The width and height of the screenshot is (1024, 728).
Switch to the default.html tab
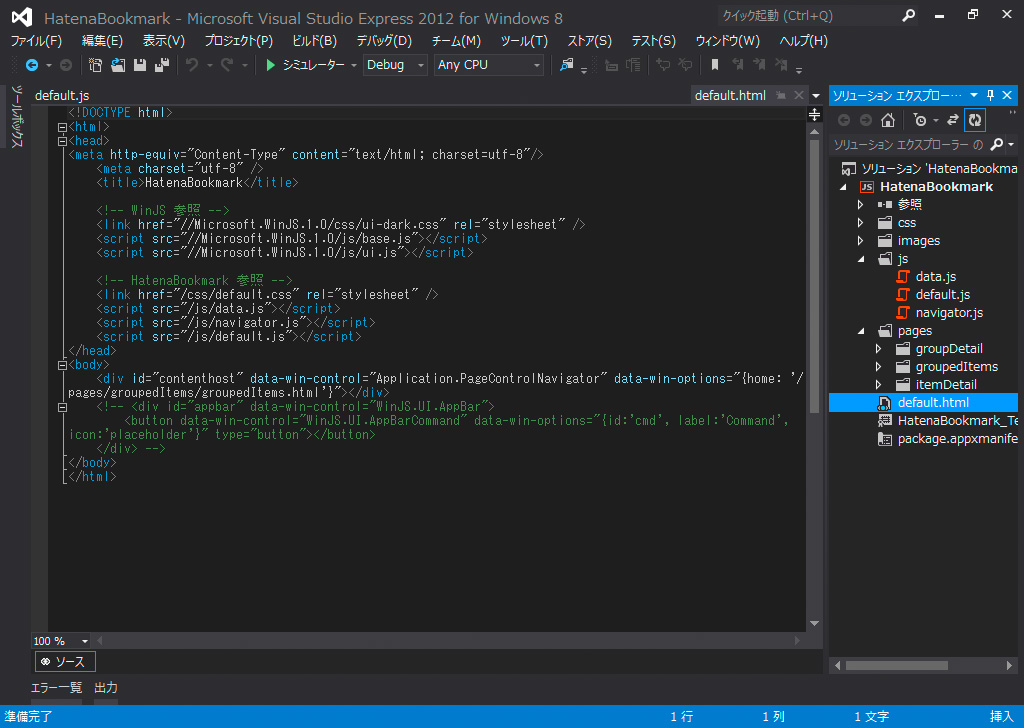click(730, 95)
